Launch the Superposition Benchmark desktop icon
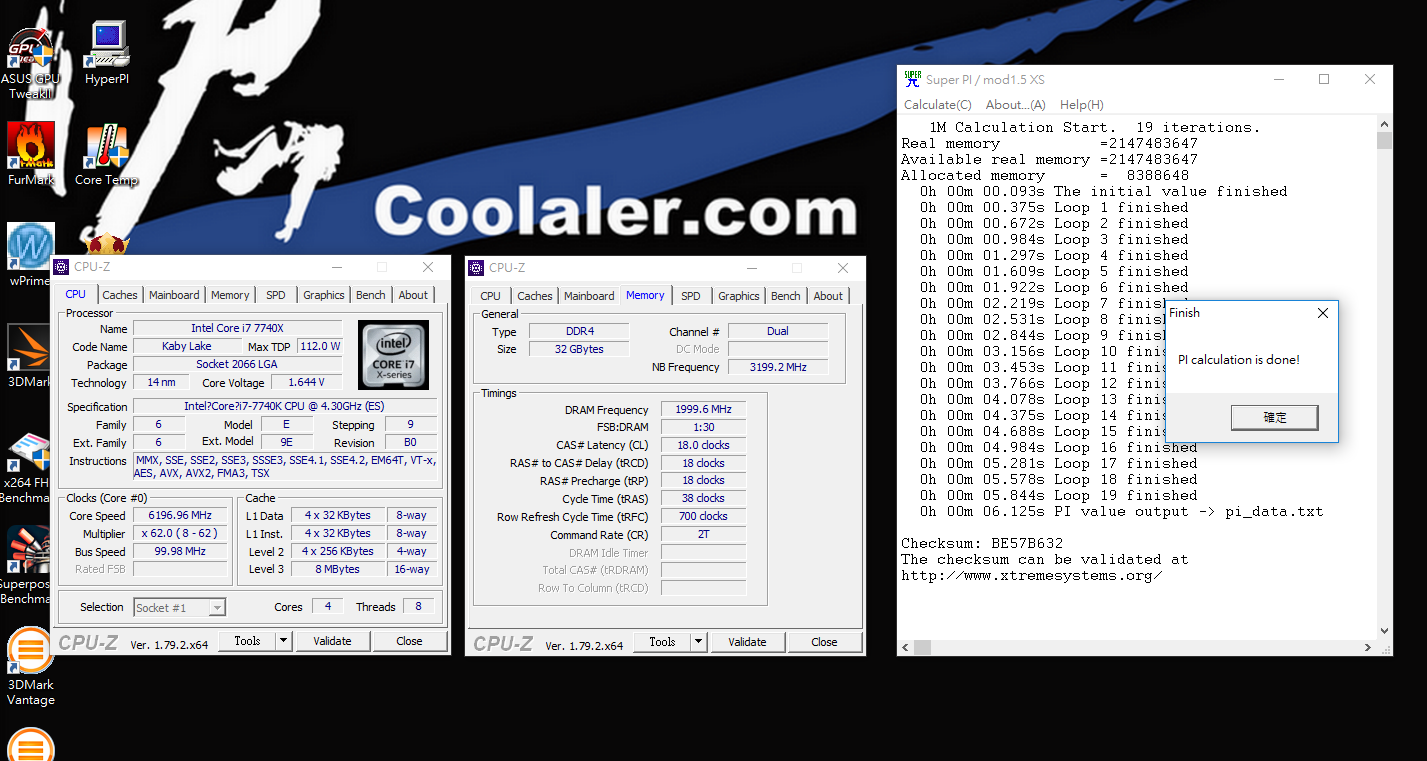The height and width of the screenshot is (761, 1427). [x=26, y=566]
